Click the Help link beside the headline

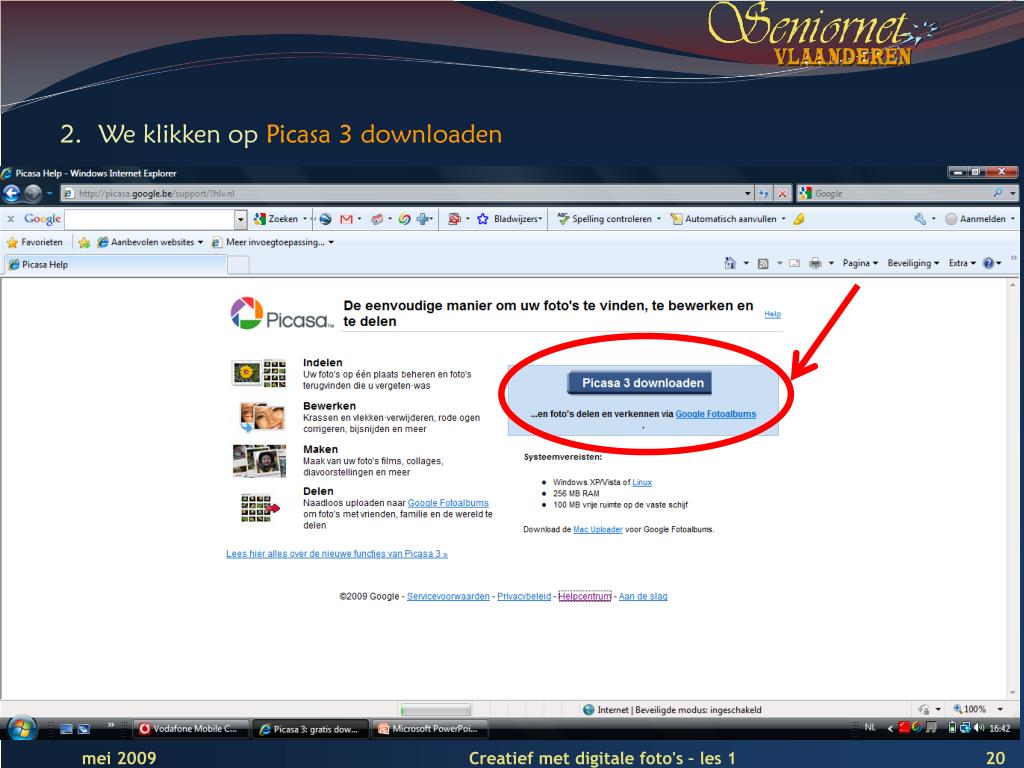pyautogui.click(x=773, y=314)
